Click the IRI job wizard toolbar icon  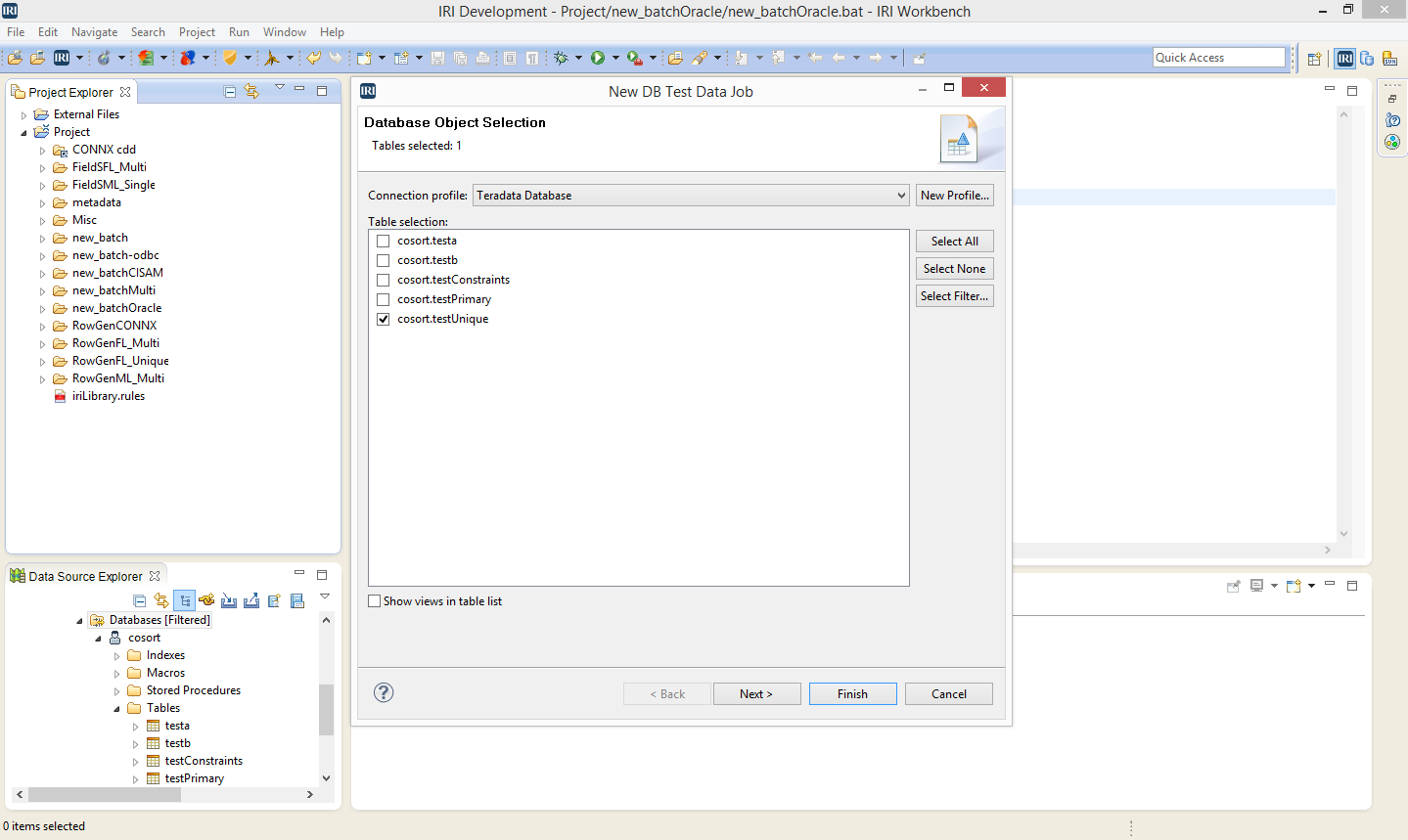62,58
